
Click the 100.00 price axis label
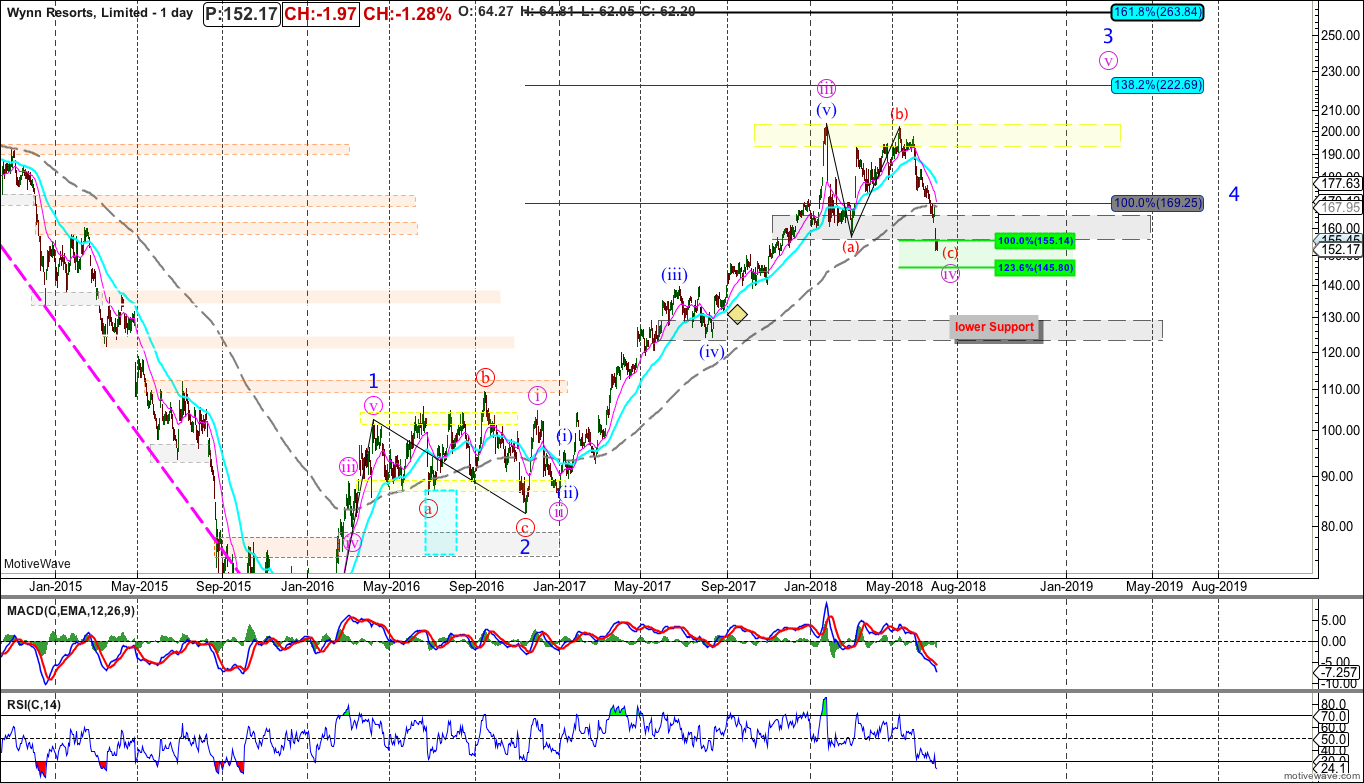point(1340,430)
